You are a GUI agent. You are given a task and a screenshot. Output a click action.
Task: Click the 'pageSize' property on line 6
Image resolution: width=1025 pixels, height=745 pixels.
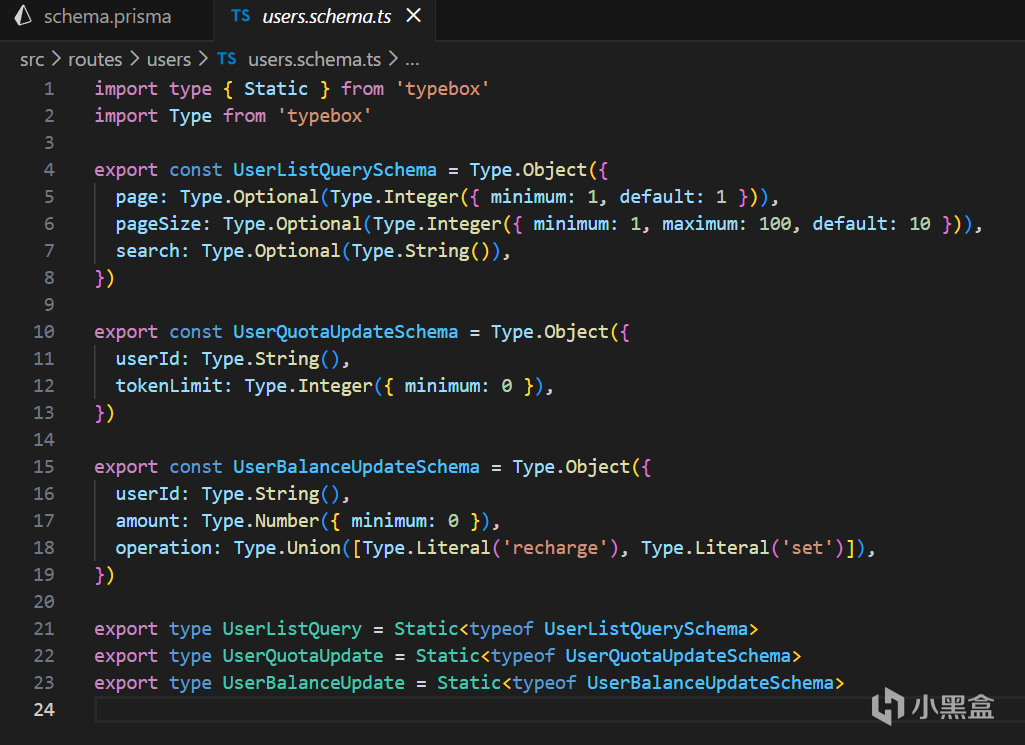click(x=158, y=224)
